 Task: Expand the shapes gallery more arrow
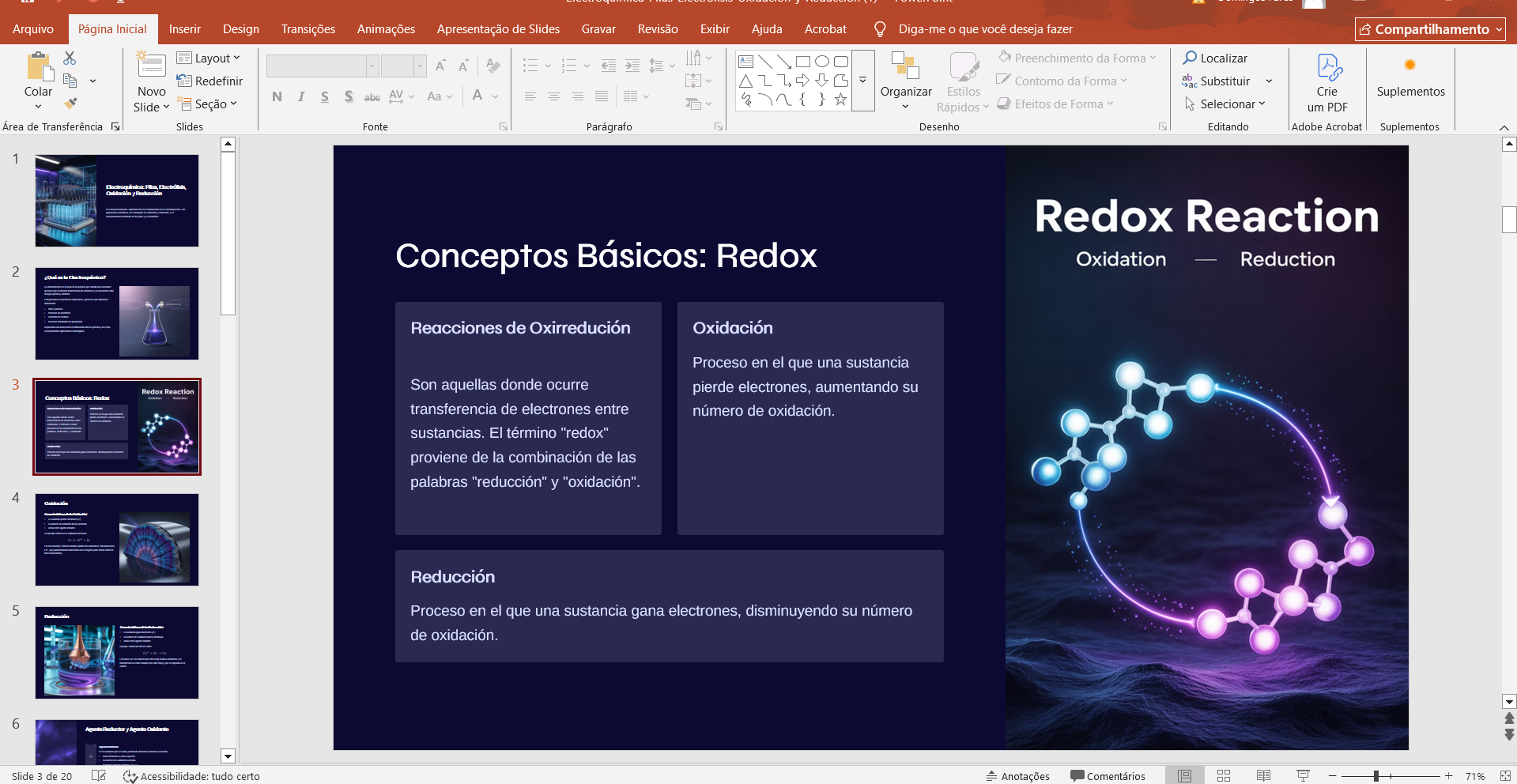tap(863, 81)
